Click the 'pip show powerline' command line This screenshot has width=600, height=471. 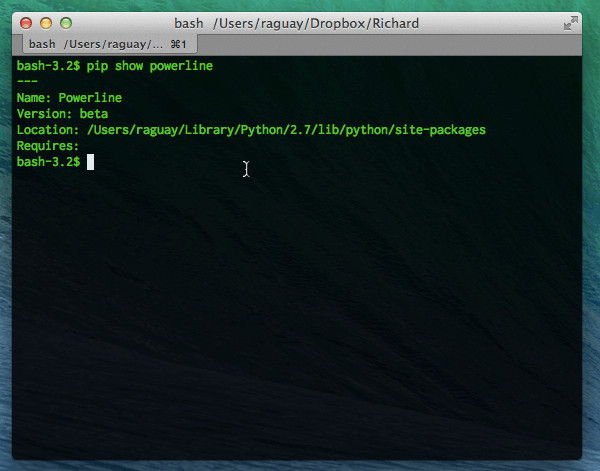[115, 66]
